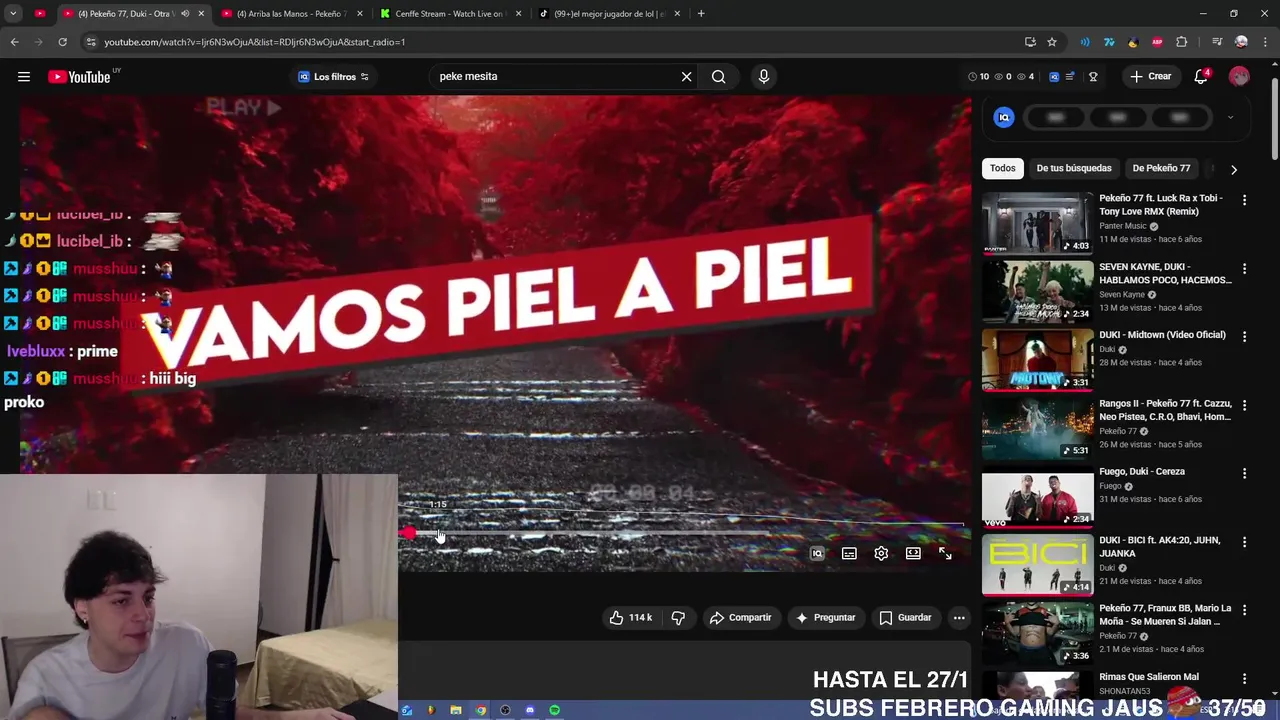Open player settings gear
Screen dimensions: 1280x720
point(881,553)
